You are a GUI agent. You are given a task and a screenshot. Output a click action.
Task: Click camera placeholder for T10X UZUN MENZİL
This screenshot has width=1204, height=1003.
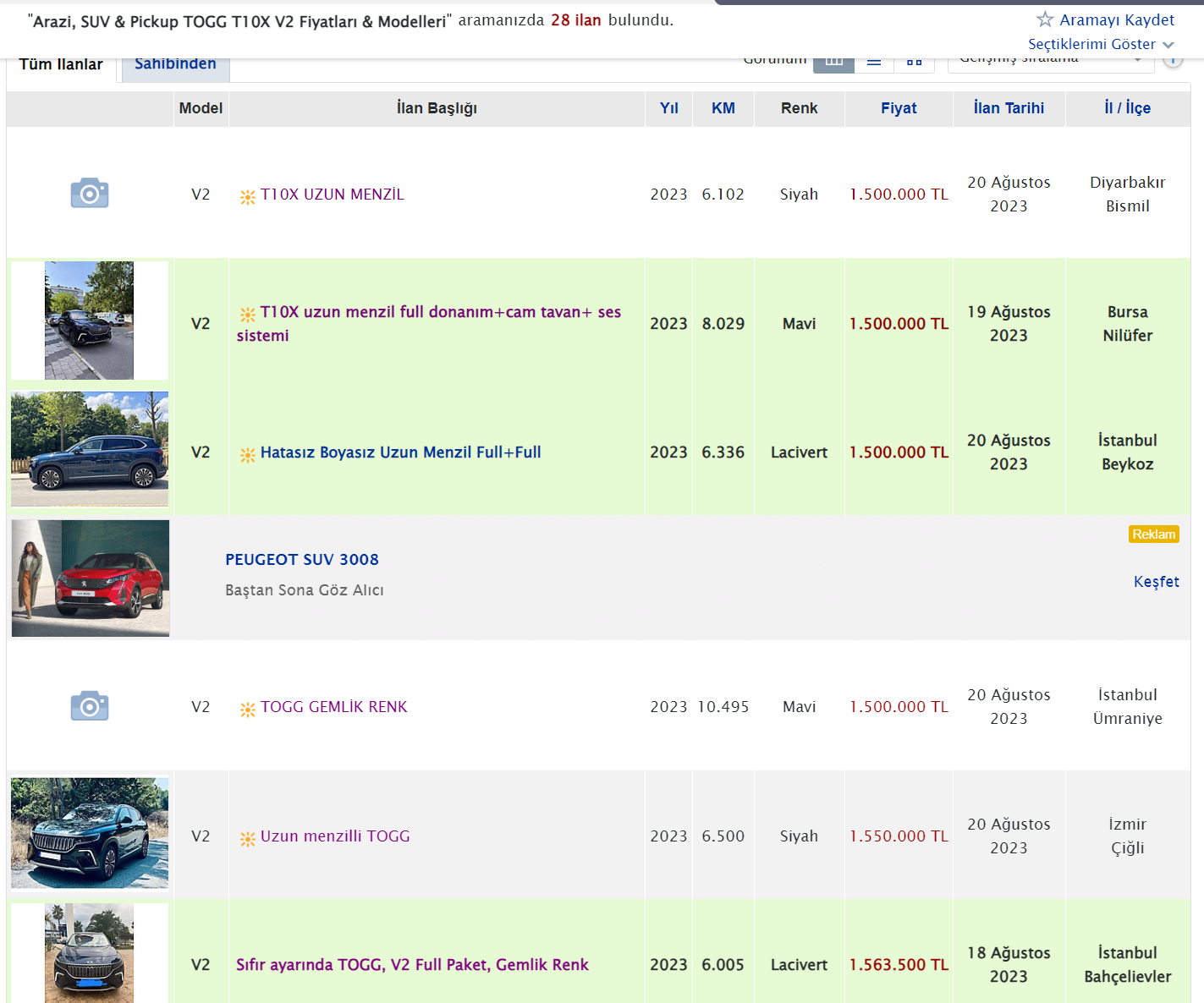pos(90,194)
